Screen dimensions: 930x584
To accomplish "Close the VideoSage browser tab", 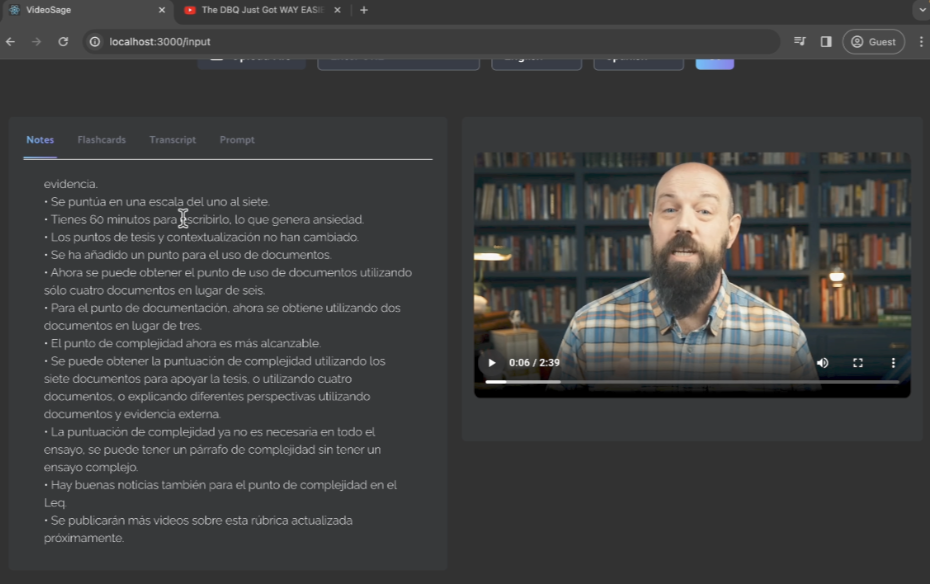I will [162, 10].
